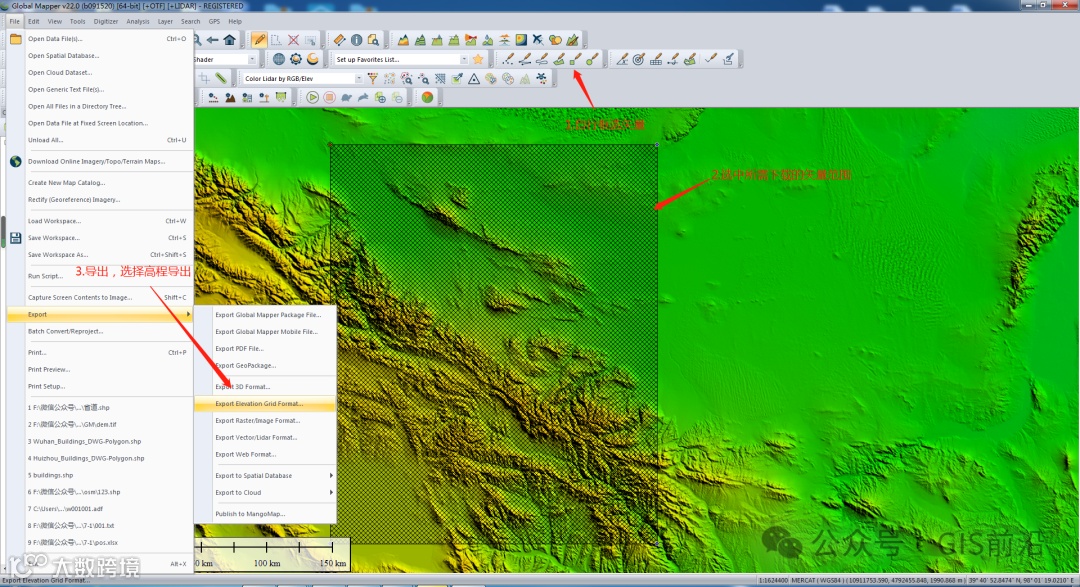The height and width of the screenshot is (587, 1080).
Task: Click the star Favorites icon
Action: pos(478,59)
